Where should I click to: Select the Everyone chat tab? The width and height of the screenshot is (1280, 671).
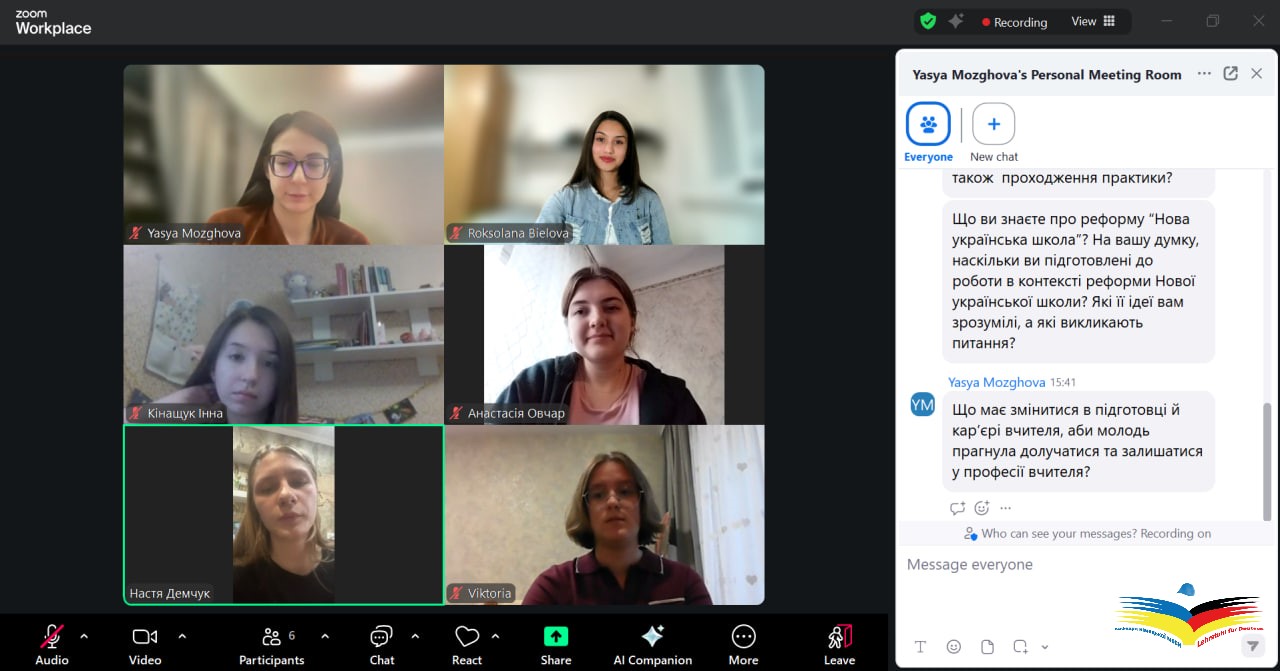point(928,125)
